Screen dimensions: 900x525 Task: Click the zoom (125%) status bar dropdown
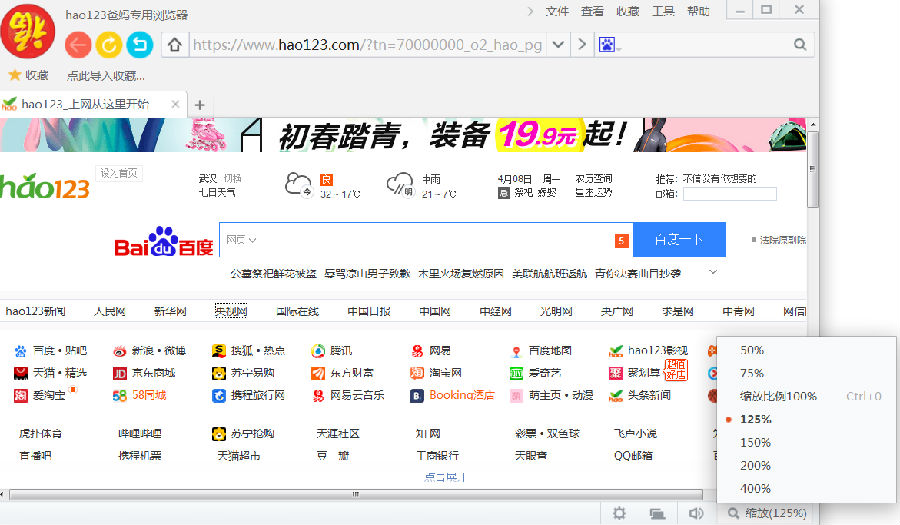(767, 513)
